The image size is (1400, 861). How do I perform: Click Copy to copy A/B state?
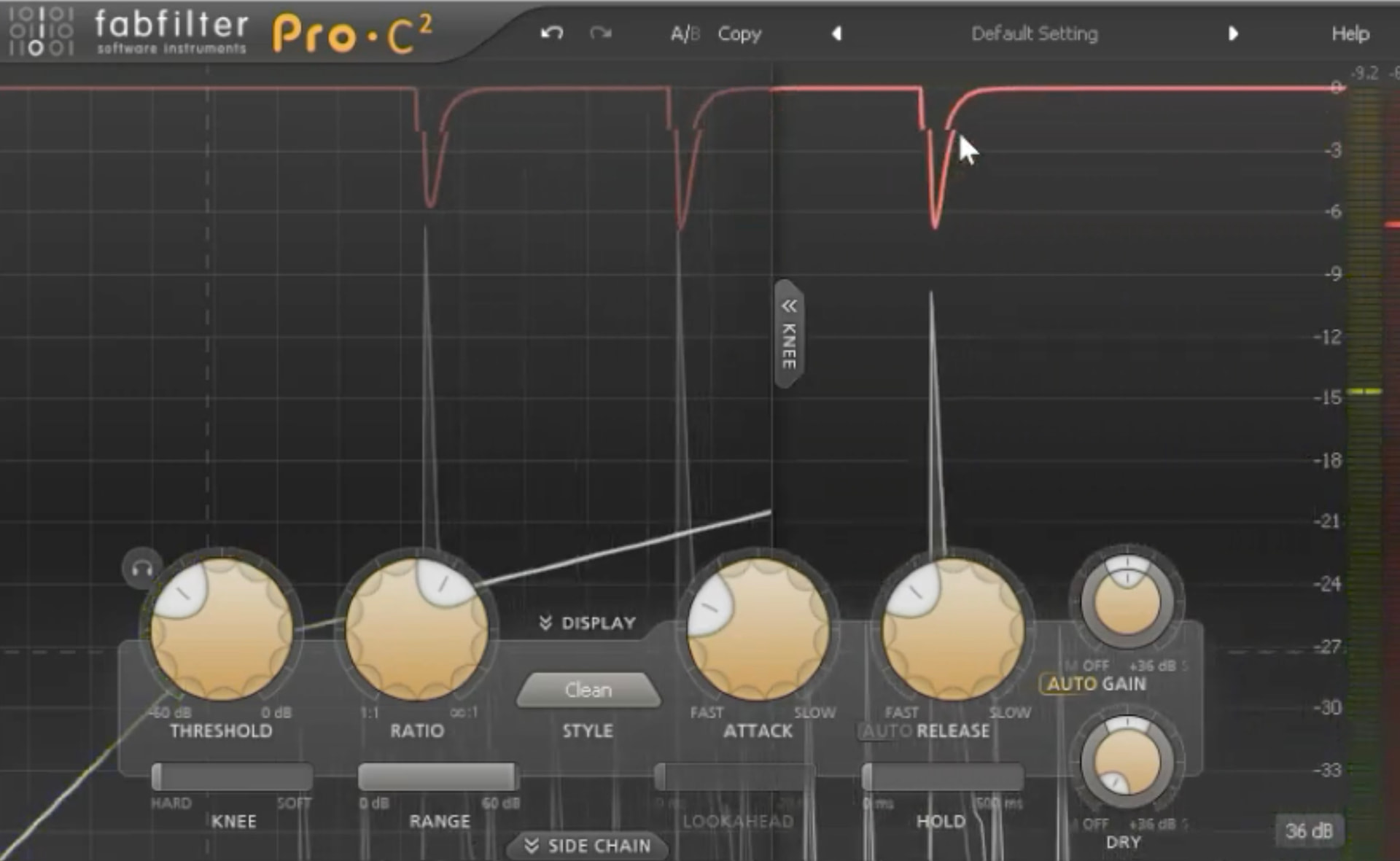click(x=739, y=34)
